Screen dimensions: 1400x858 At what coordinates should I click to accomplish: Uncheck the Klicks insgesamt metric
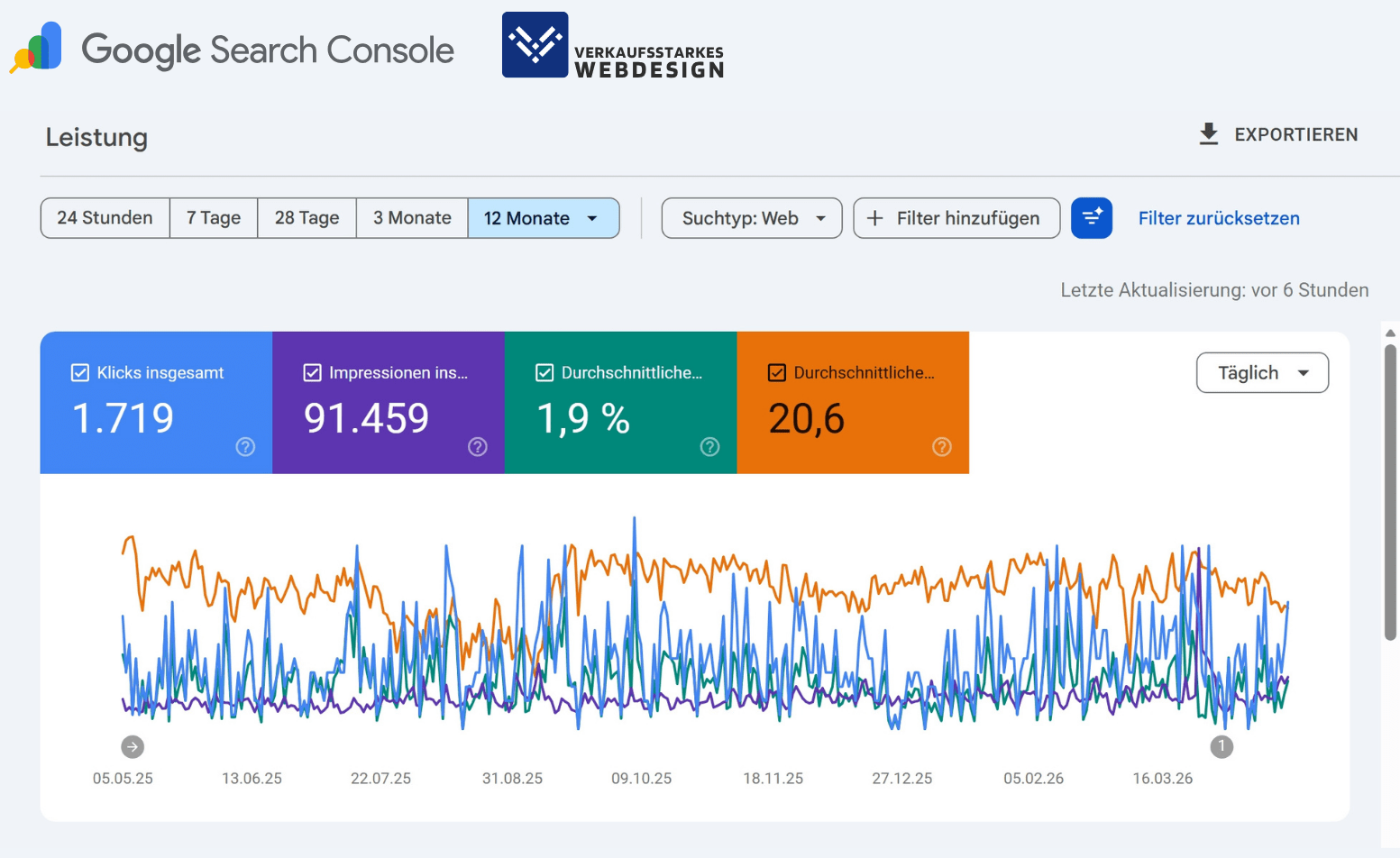point(79,372)
